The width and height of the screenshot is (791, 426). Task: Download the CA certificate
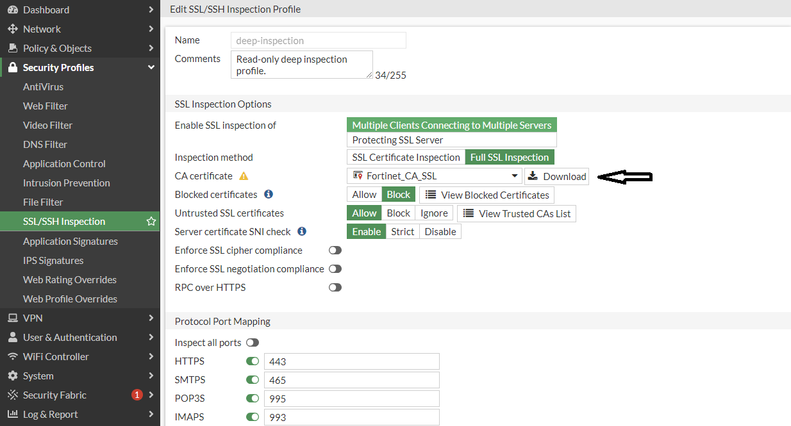point(557,176)
